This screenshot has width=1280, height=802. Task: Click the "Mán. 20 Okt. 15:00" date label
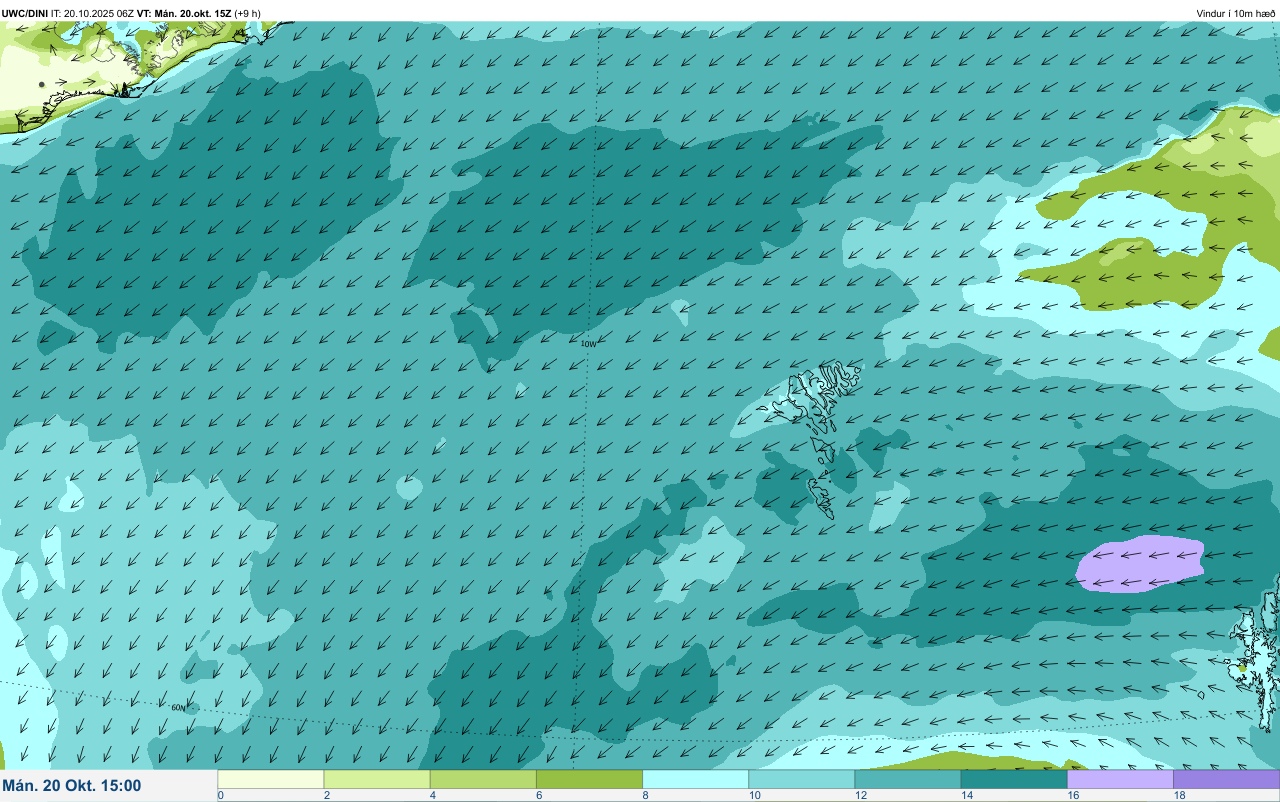[72, 786]
